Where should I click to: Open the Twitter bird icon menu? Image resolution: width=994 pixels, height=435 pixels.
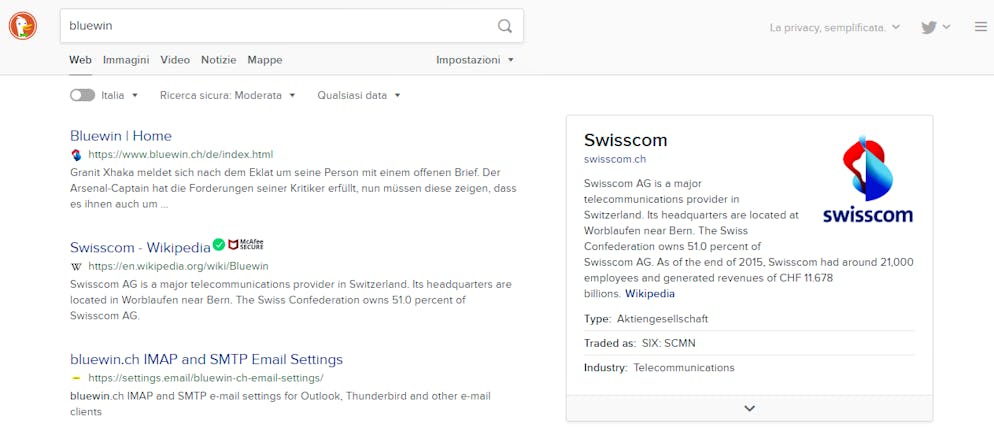(936, 27)
